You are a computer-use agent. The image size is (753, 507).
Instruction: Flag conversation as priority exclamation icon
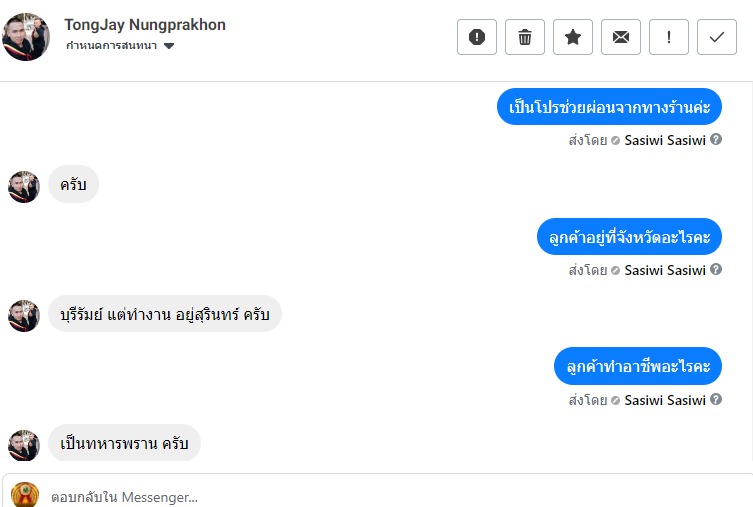click(669, 37)
